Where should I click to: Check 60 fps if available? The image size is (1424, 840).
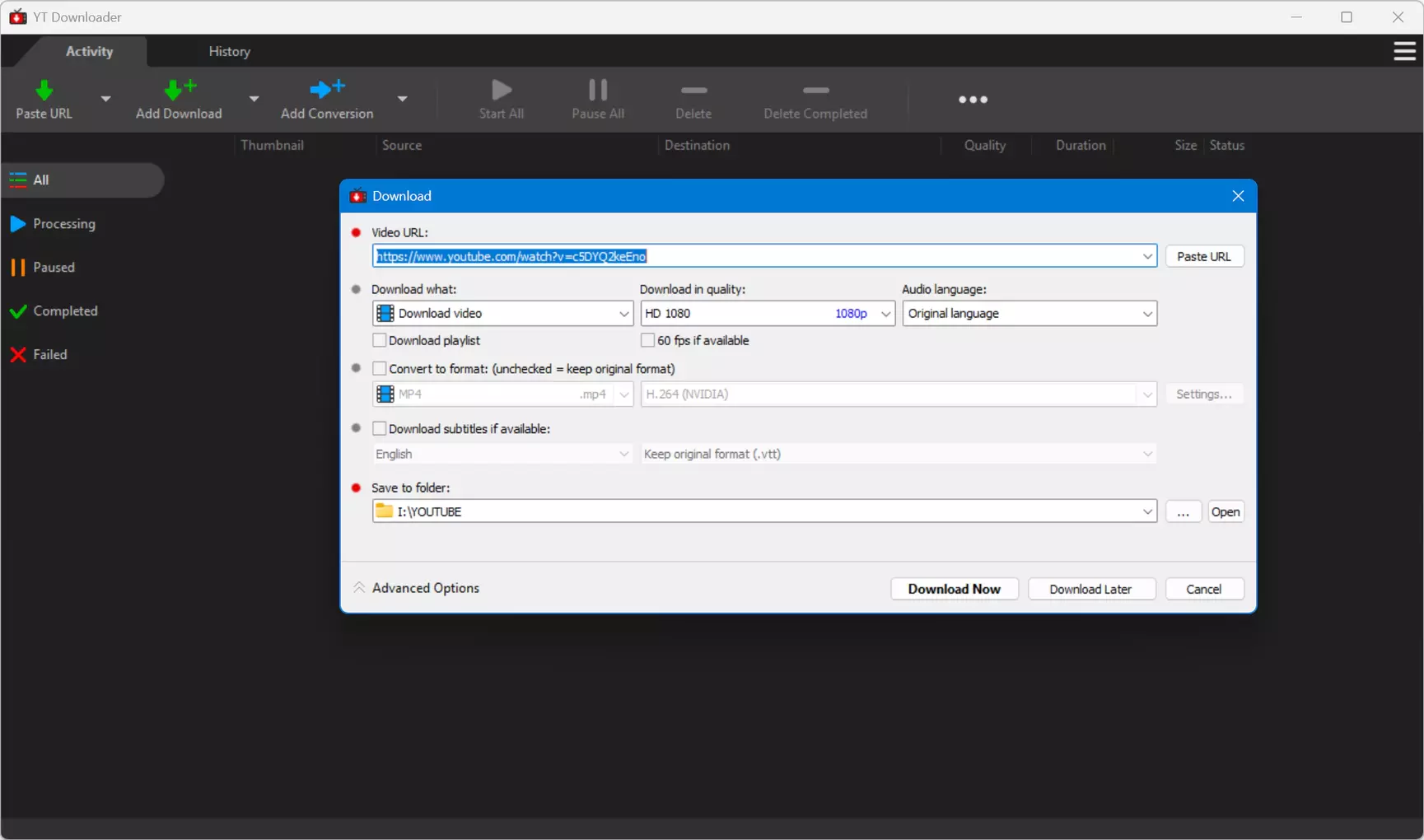pos(647,340)
